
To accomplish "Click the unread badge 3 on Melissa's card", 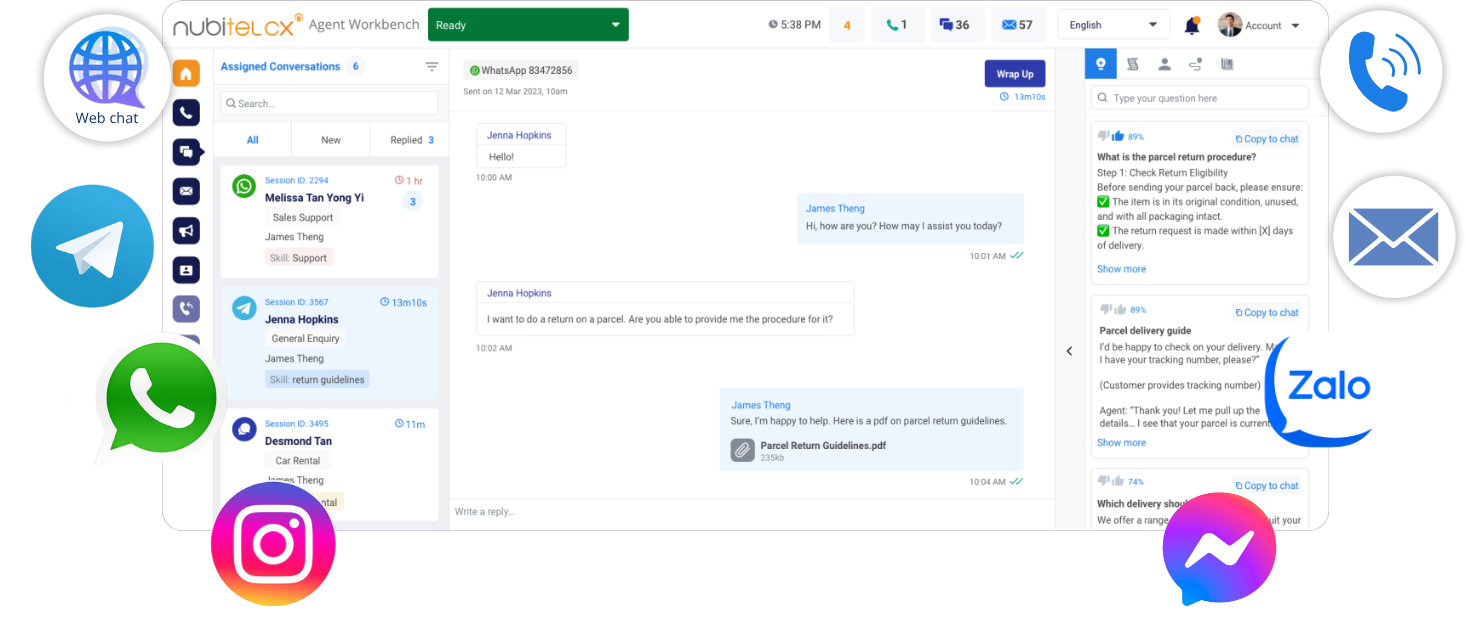I will (412, 202).
